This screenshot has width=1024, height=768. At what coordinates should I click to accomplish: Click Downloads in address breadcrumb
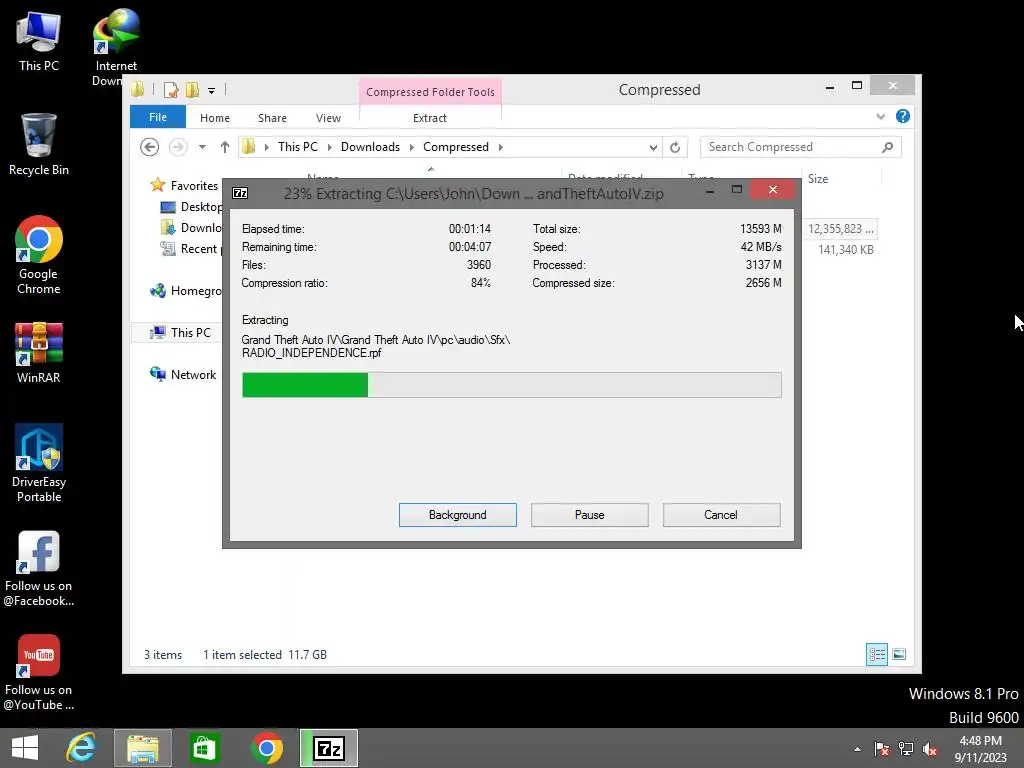(370, 147)
